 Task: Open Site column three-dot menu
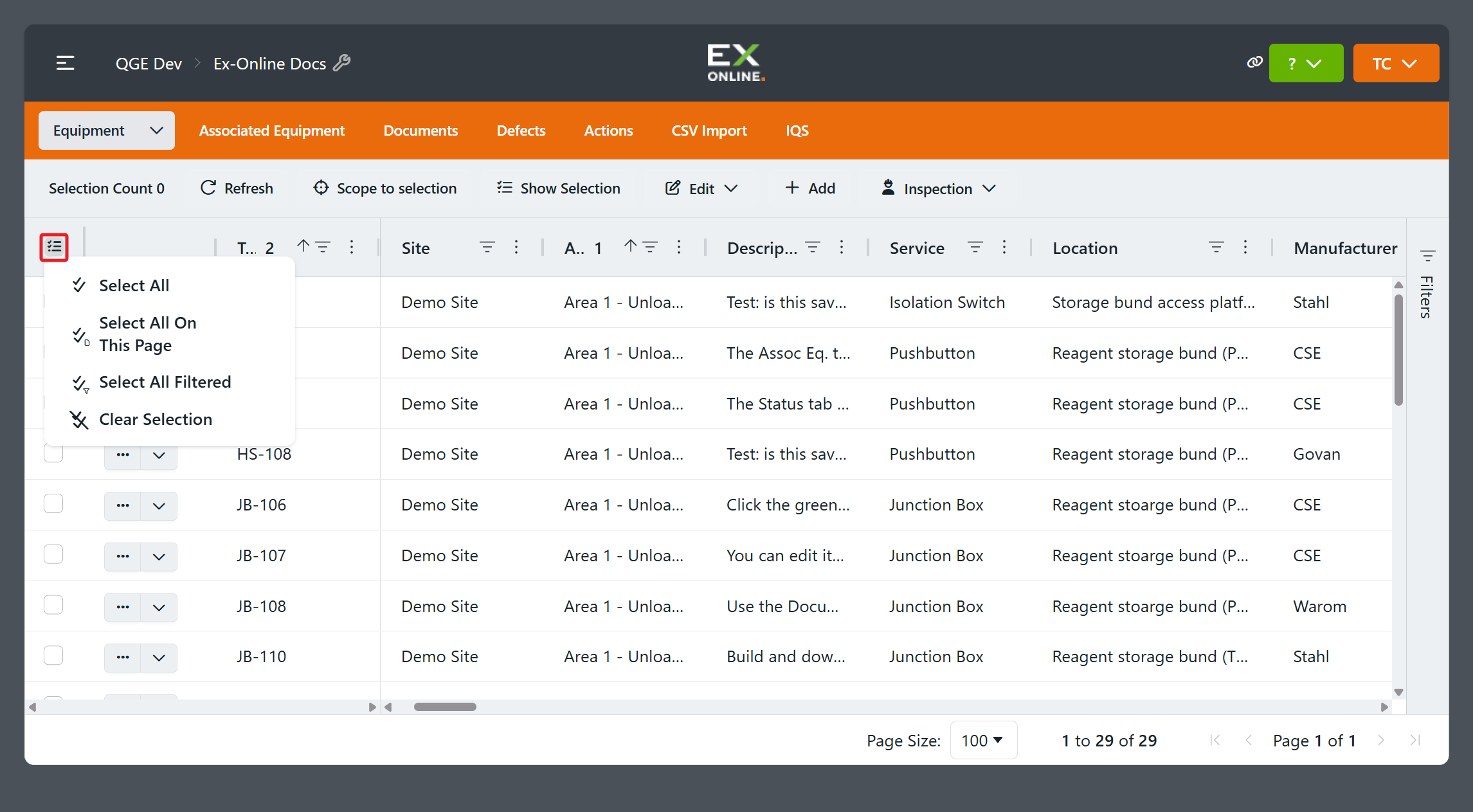516,248
